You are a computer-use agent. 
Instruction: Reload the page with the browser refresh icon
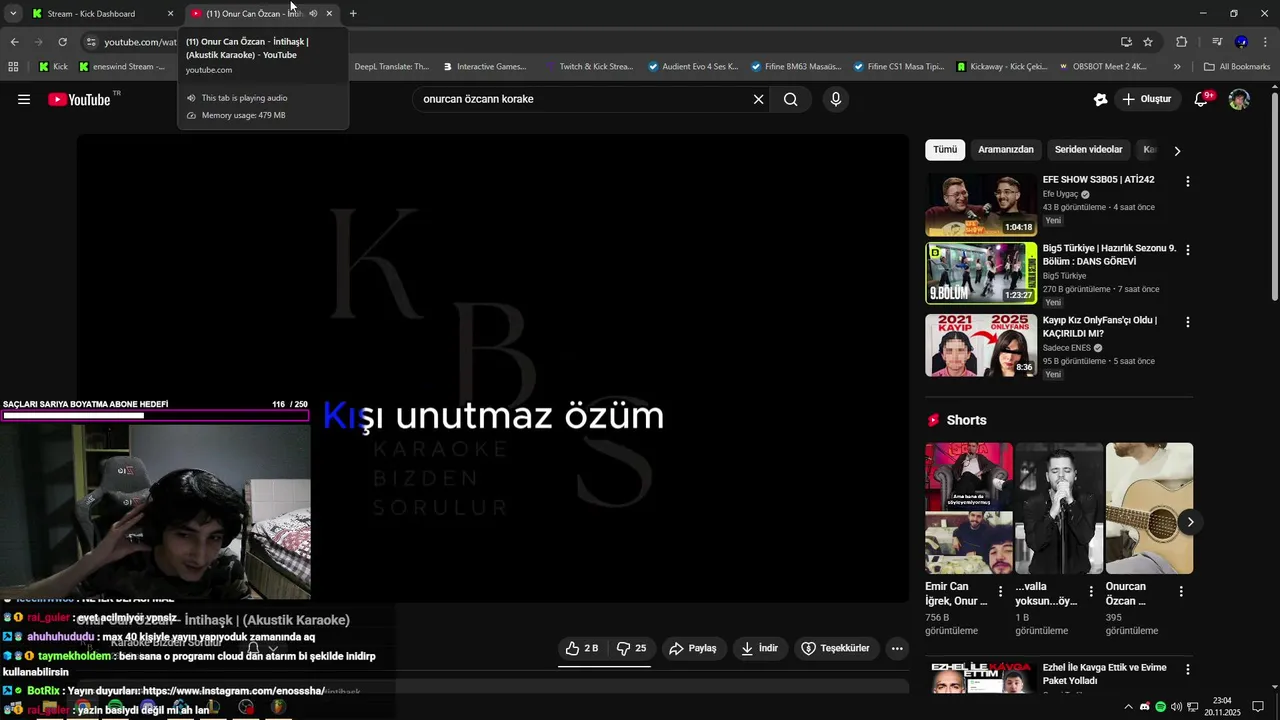(x=62, y=42)
